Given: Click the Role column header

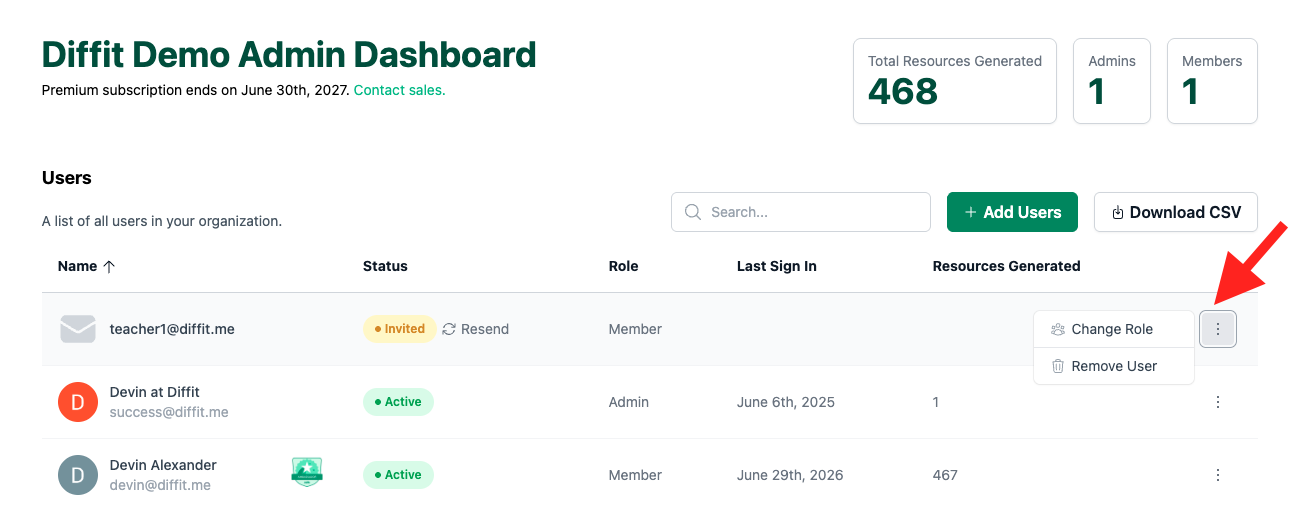Looking at the screenshot, I should click(623, 266).
